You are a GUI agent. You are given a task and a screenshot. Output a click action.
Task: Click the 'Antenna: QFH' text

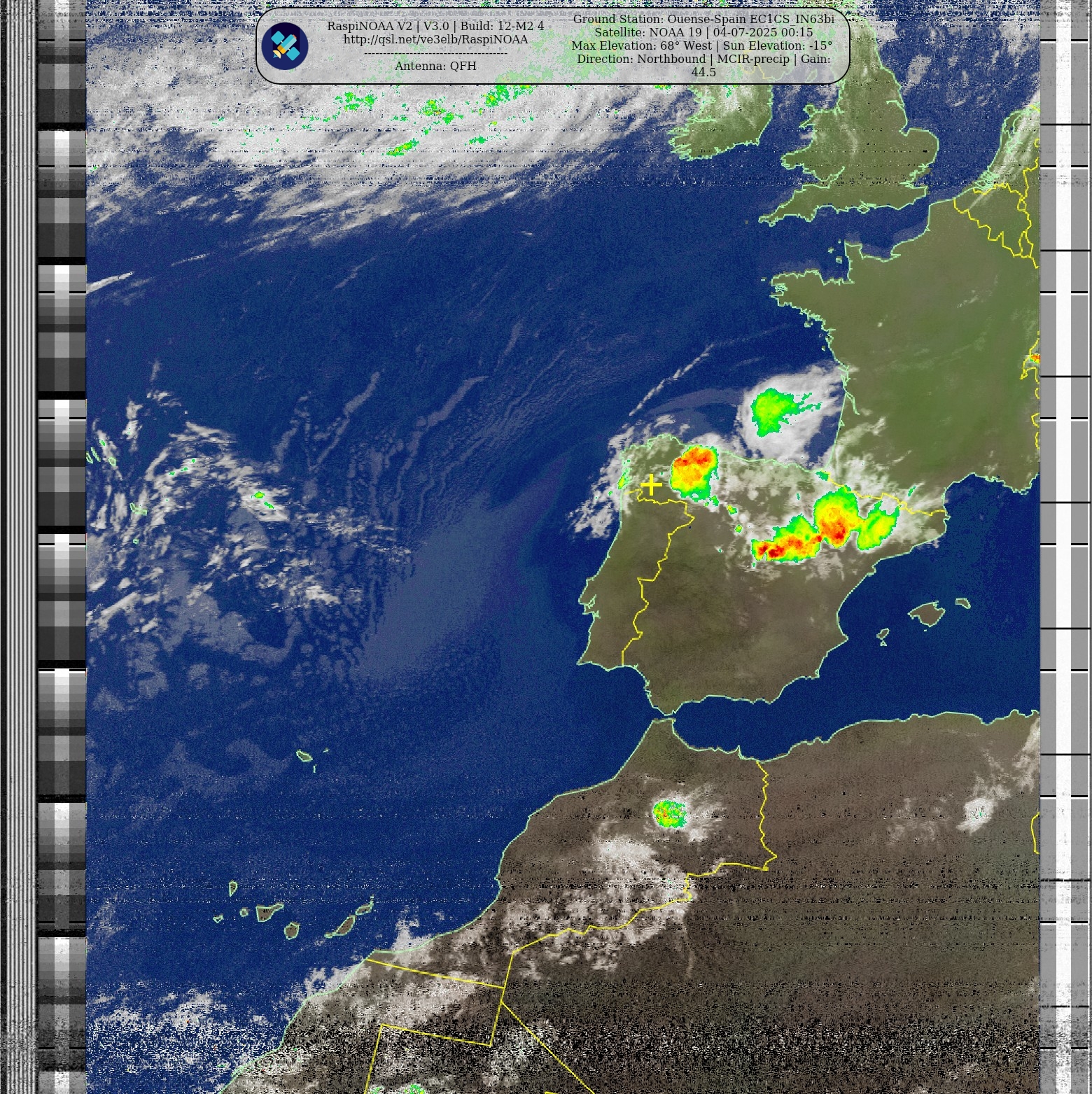point(435,66)
